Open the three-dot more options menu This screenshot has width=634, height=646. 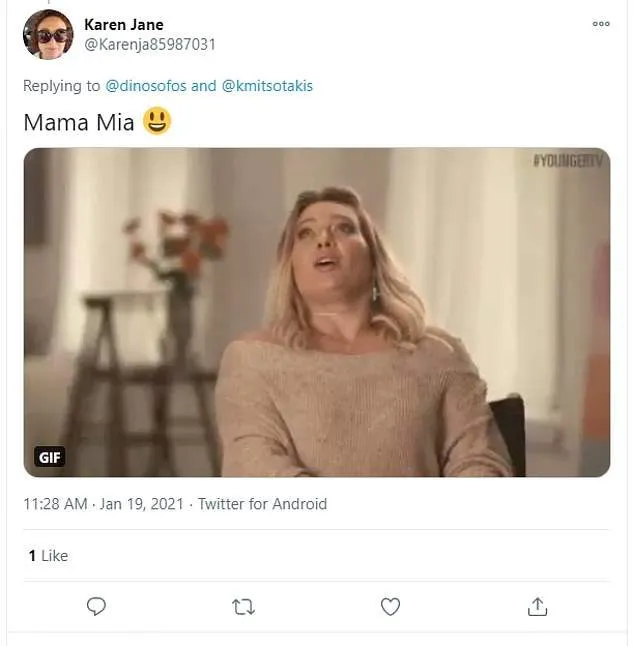[x=601, y=24]
